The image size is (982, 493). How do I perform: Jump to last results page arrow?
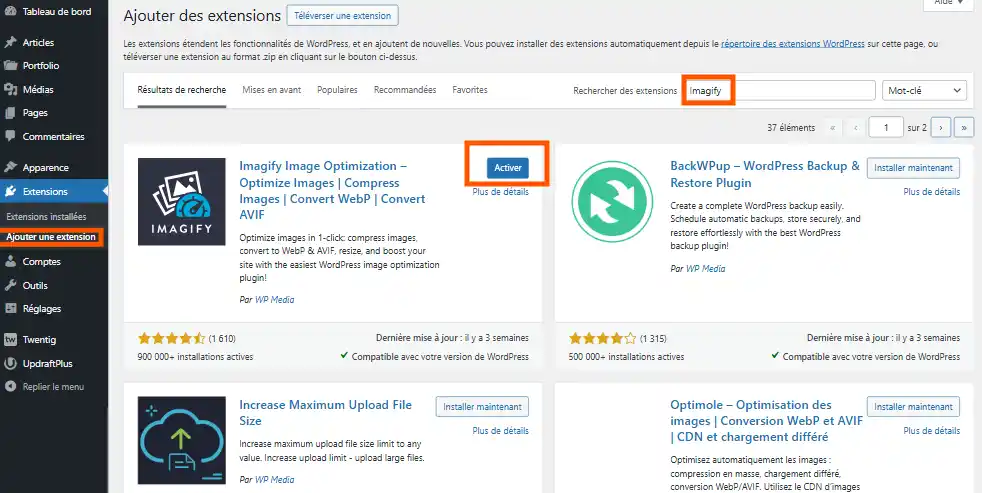964,127
